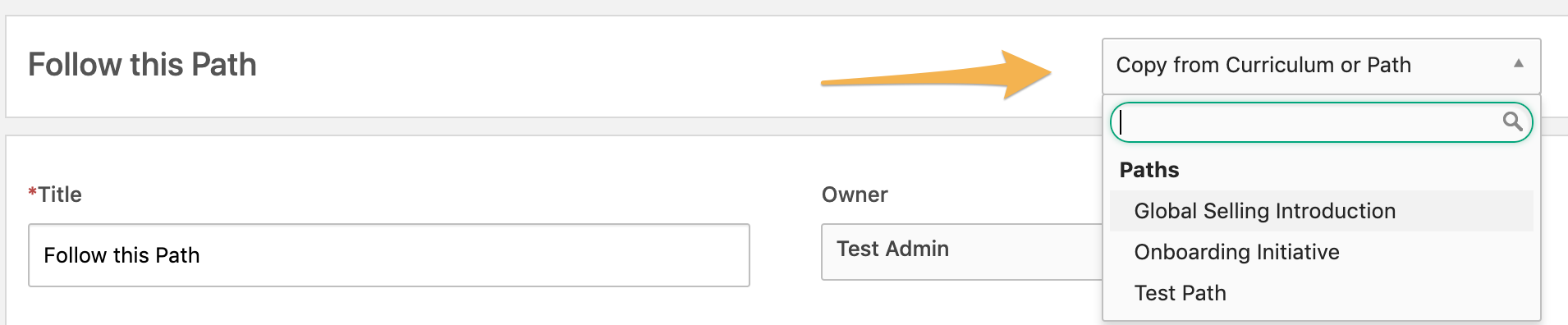
Task: Click the Owner field label
Action: [x=855, y=195]
